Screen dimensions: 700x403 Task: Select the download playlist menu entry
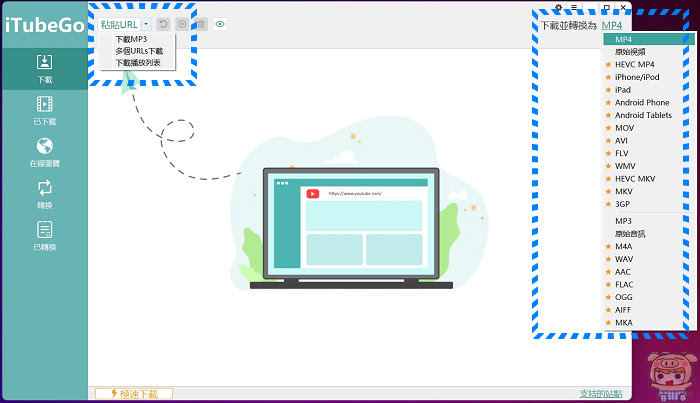point(138,62)
